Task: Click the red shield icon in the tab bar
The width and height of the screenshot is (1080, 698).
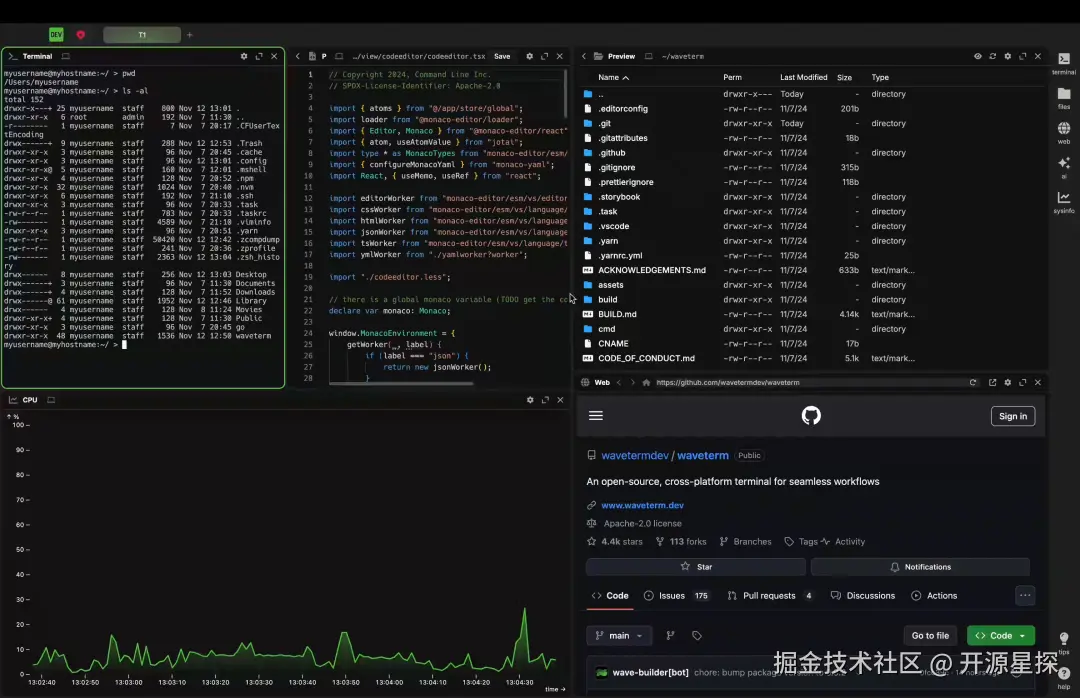Action: click(x=81, y=34)
